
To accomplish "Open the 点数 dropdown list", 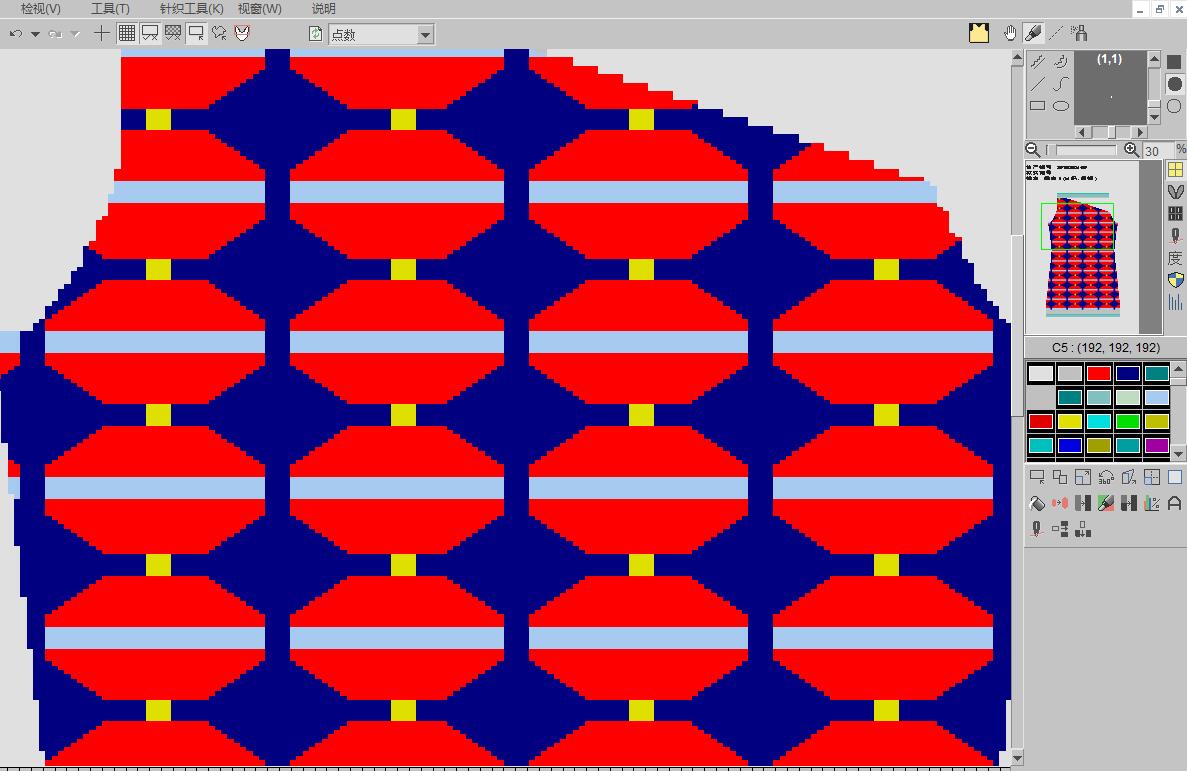I will click(425, 35).
